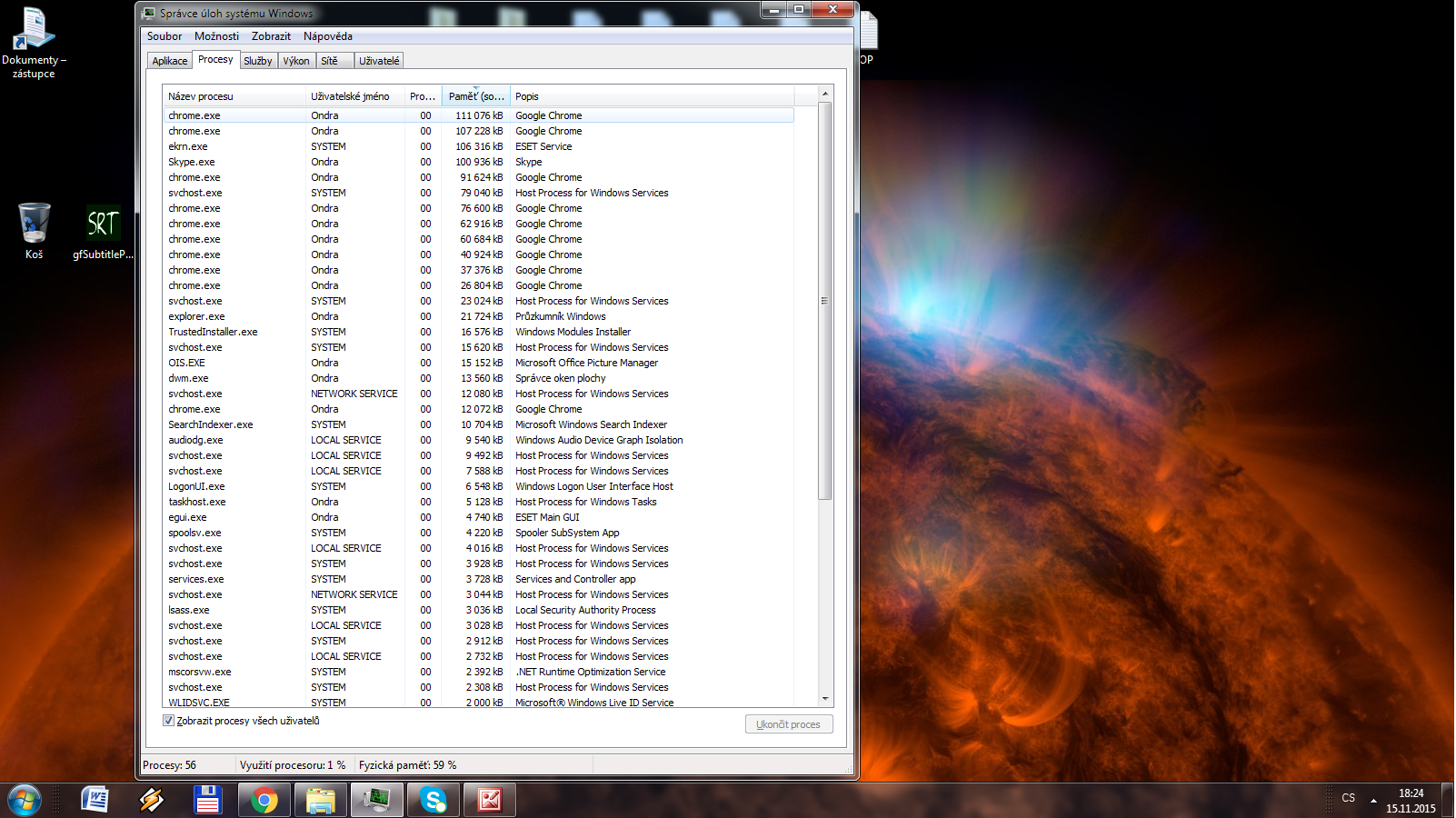Open Microsoft Word from the taskbar
This screenshot has width=1456, height=818.
[95, 800]
